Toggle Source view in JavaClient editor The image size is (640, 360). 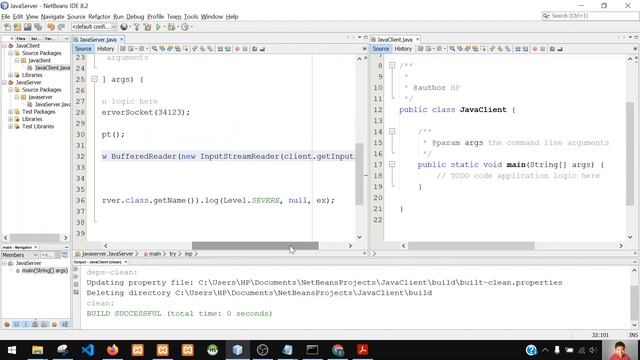(x=381, y=49)
